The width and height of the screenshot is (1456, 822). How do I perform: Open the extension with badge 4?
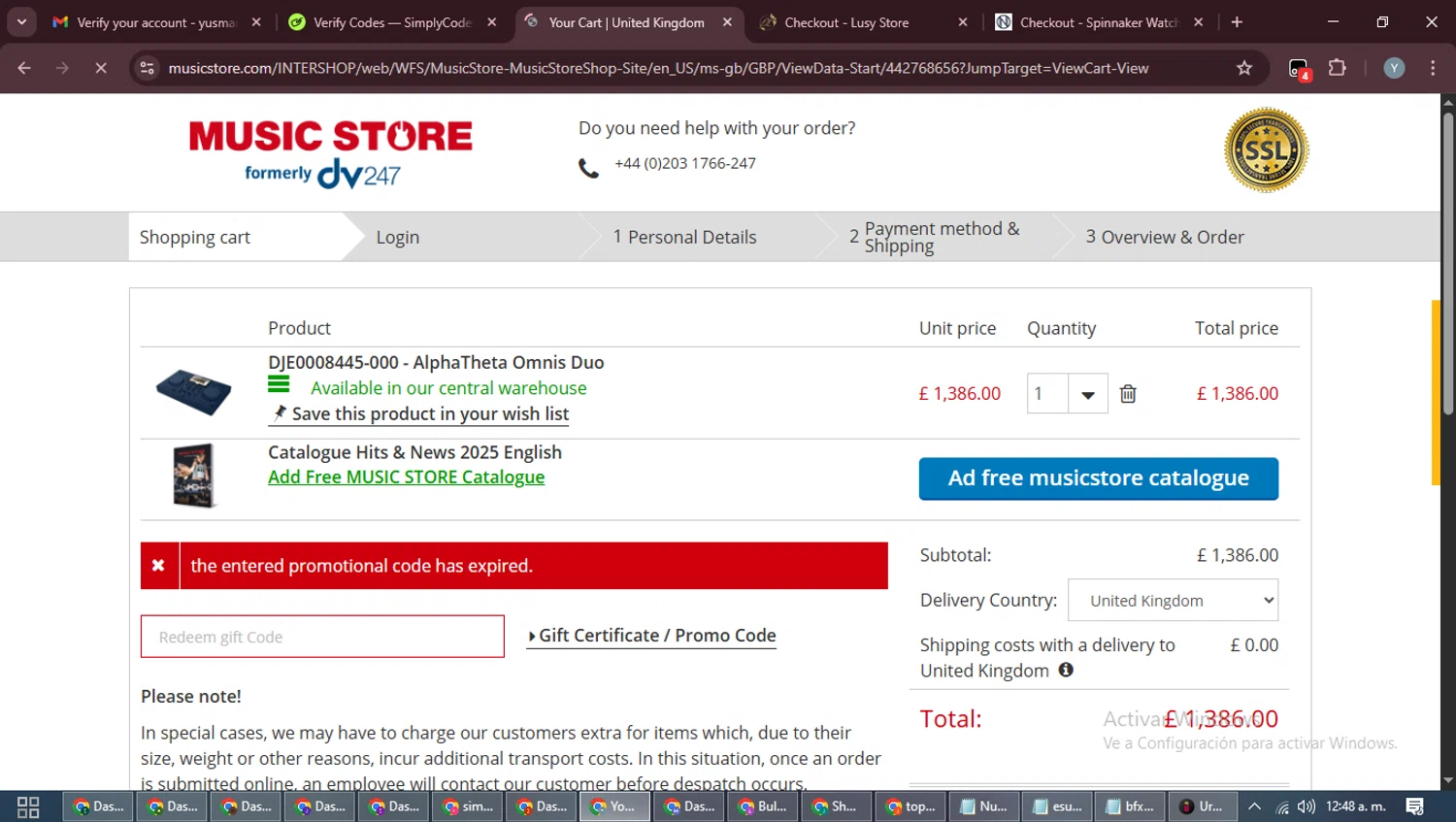point(1299,69)
